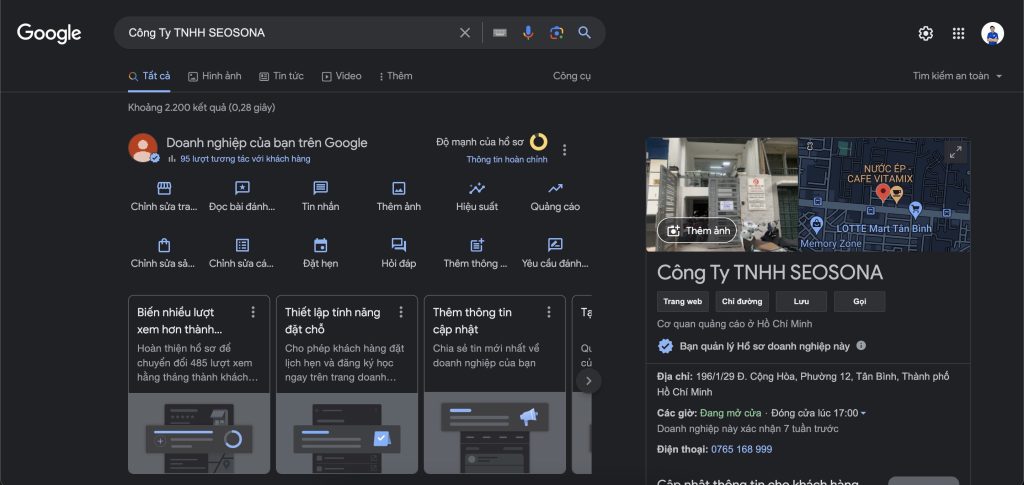Open Thêm thông tin cập nhật suggestion card
Image resolution: width=1024 pixels, height=485 pixels.
click(x=495, y=384)
